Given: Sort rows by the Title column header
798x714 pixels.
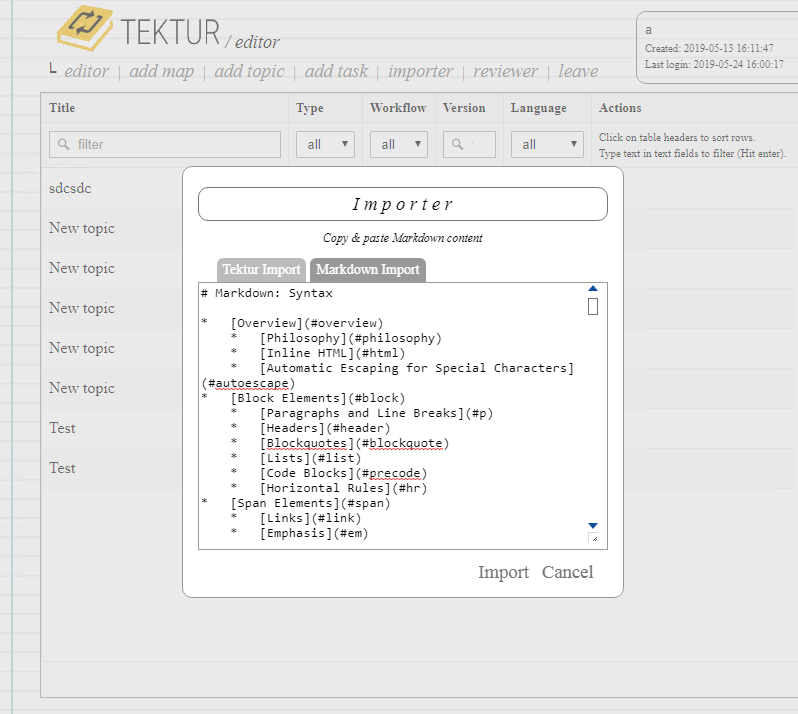Looking at the screenshot, I should [x=62, y=108].
